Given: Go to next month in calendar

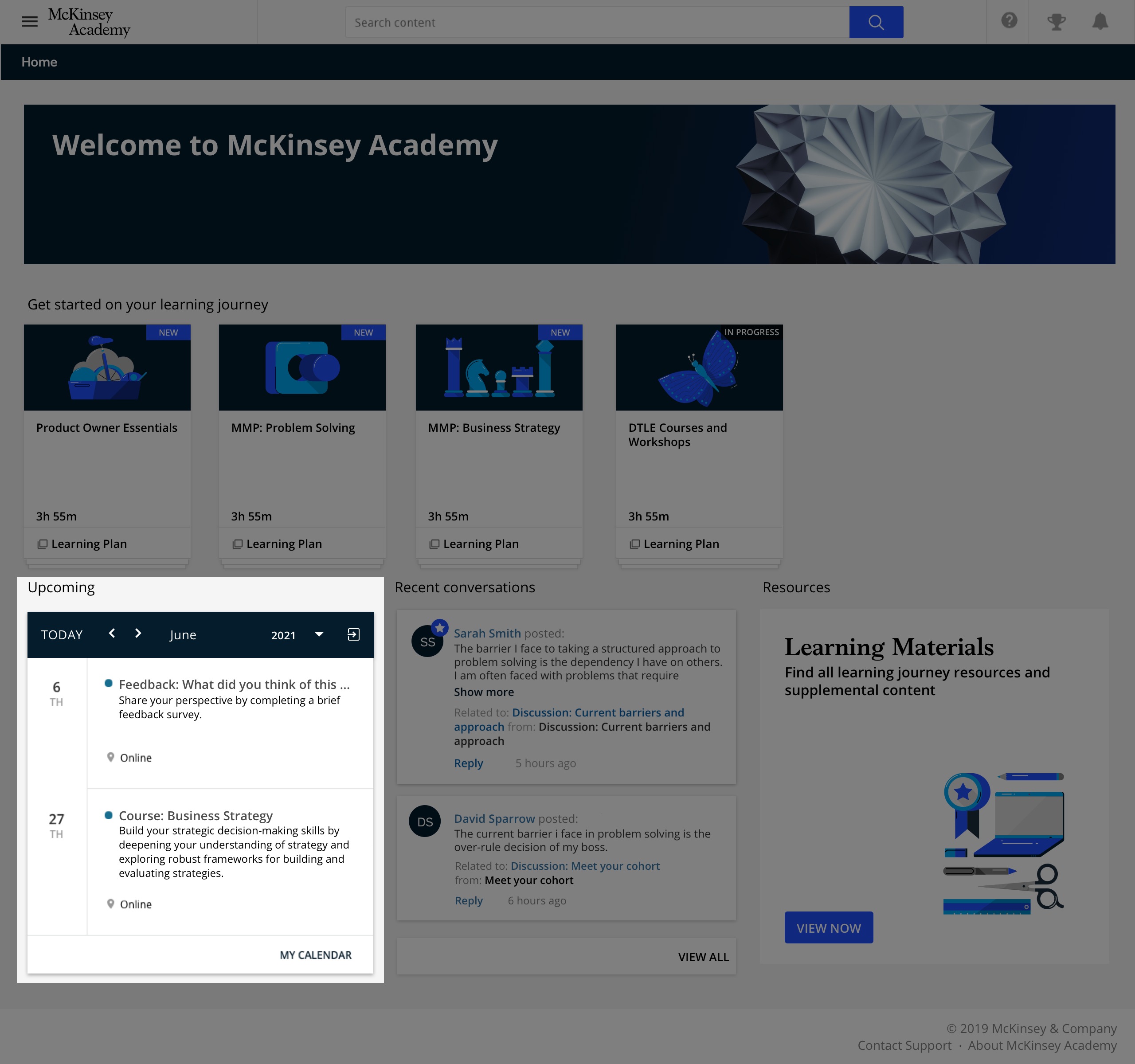Looking at the screenshot, I should pyautogui.click(x=137, y=633).
